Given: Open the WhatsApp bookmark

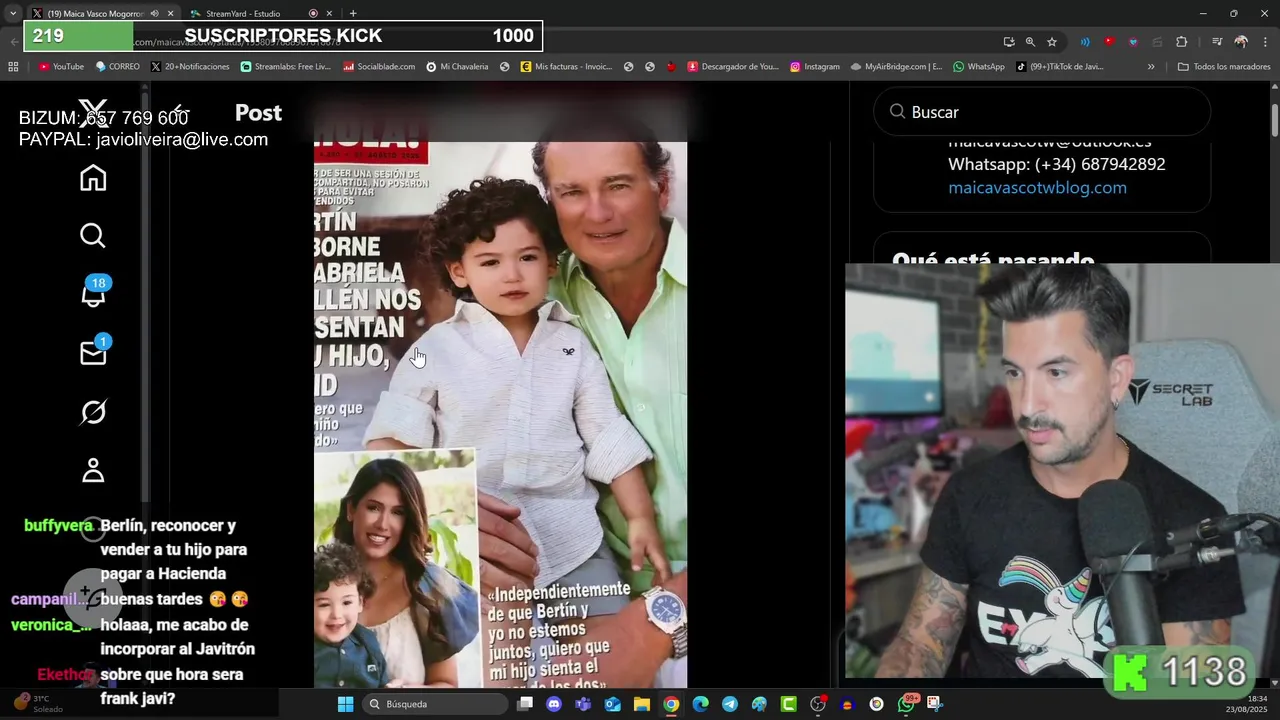Looking at the screenshot, I should [979, 67].
